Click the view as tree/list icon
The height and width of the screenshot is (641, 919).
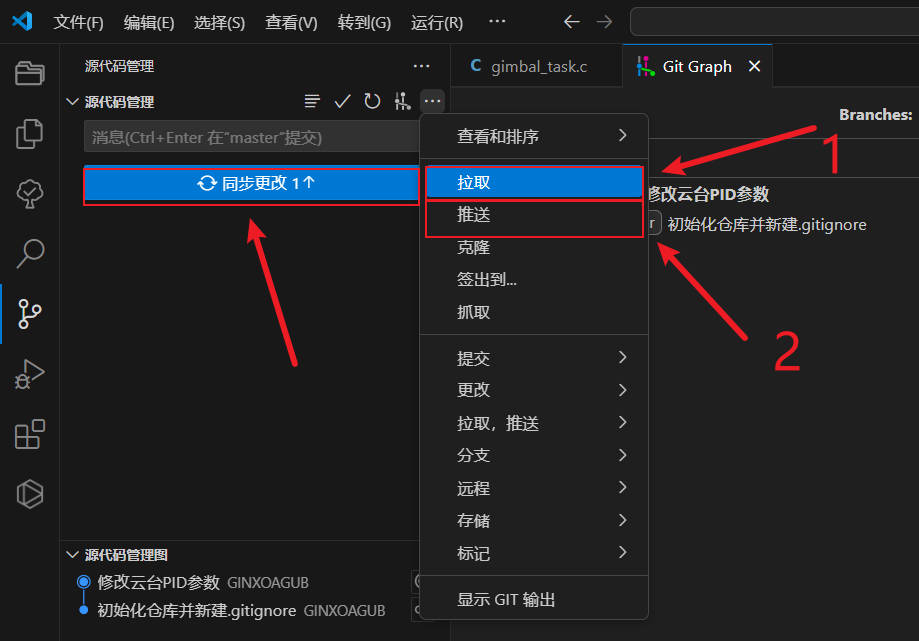[313, 101]
